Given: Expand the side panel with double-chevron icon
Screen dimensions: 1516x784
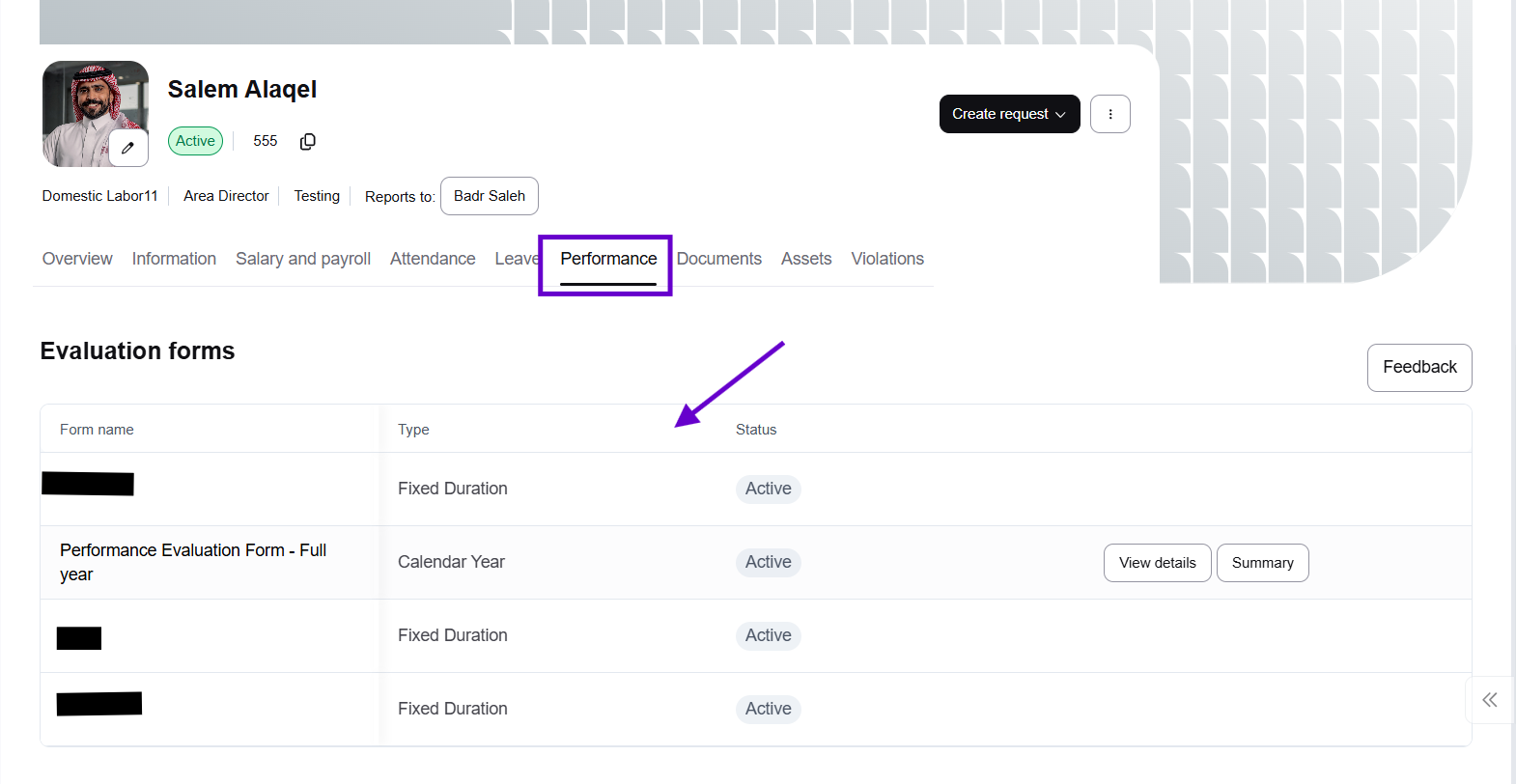Looking at the screenshot, I should [1489, 700].
